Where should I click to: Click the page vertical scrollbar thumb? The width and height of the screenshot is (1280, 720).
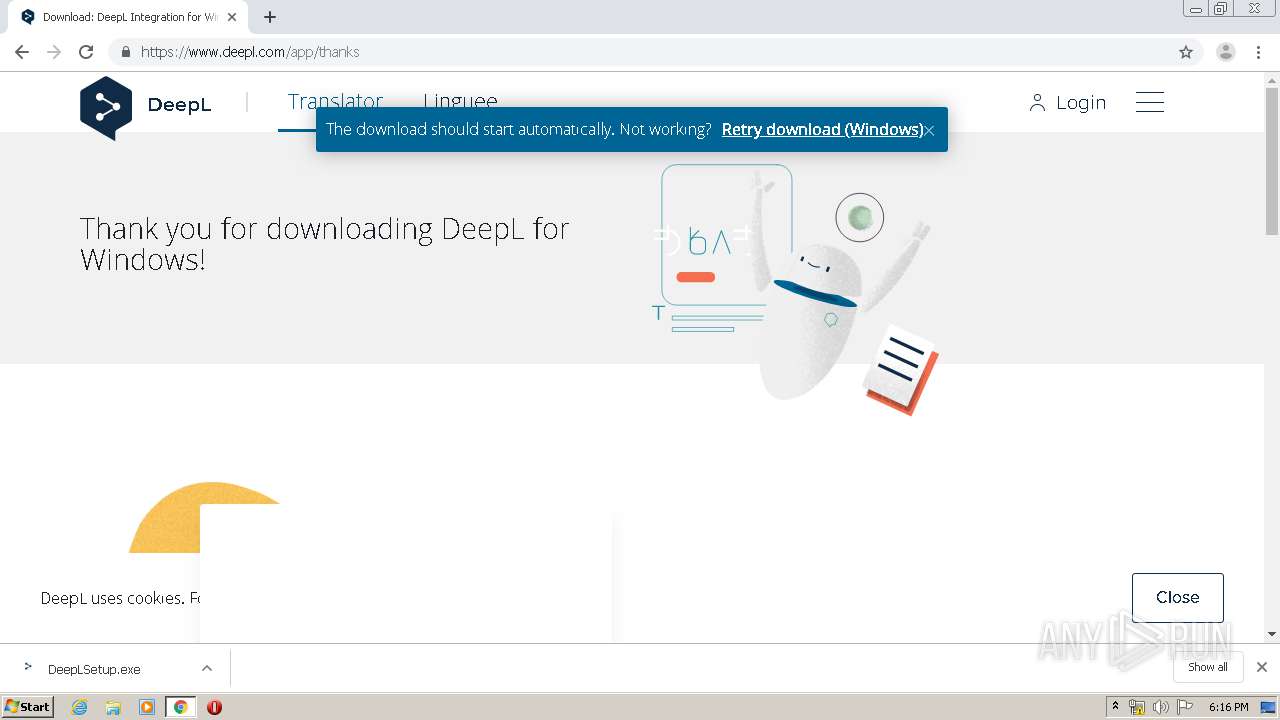[1272, 160]
